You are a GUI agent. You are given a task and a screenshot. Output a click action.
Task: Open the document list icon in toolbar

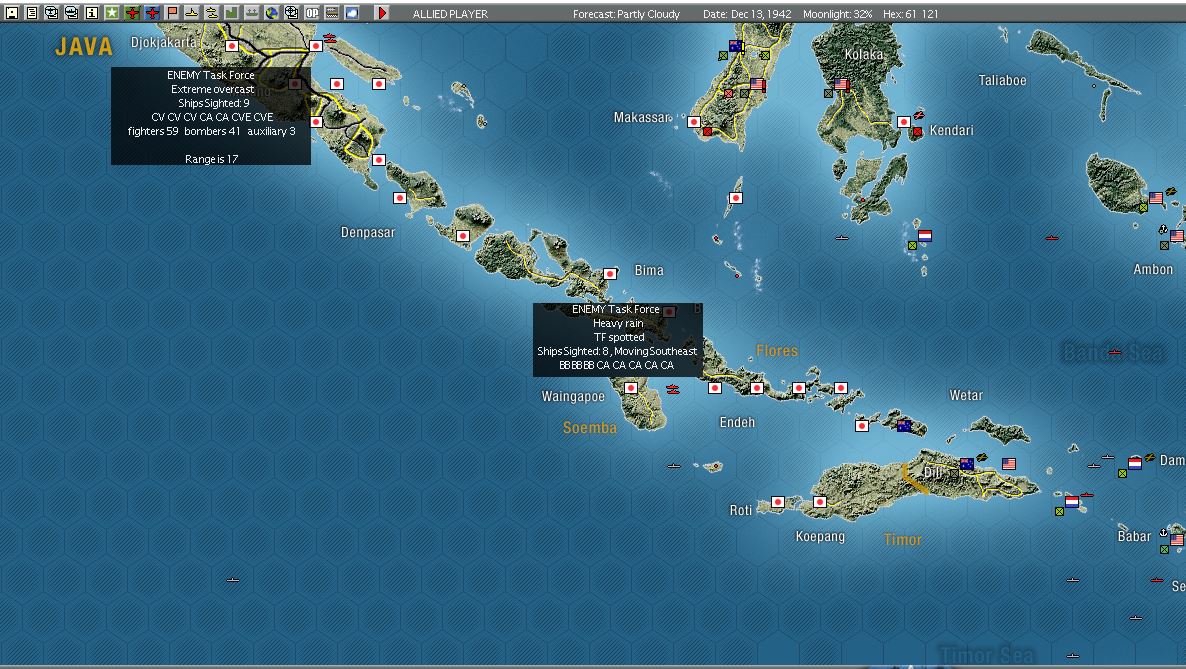[32, 13]
